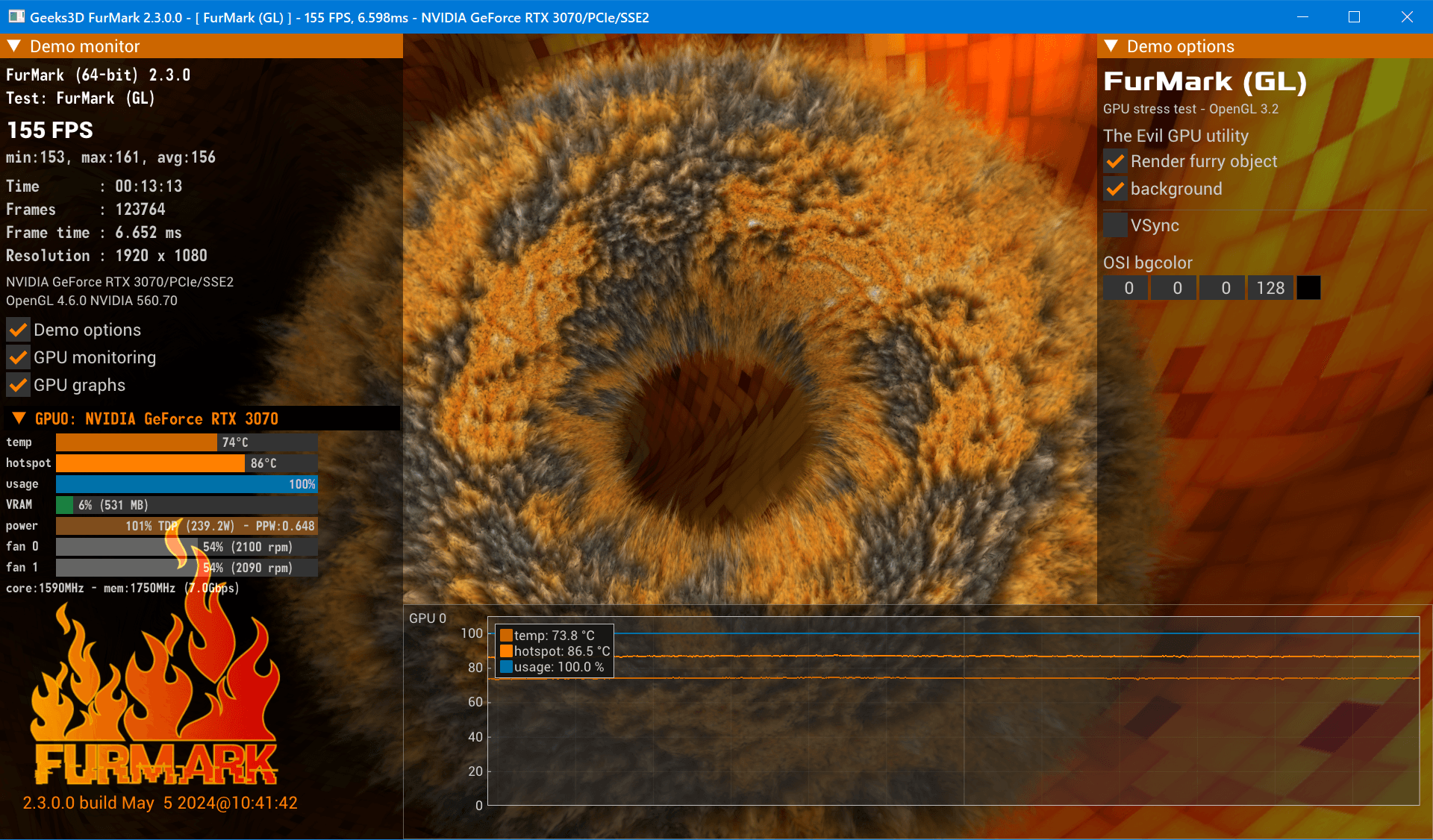Screen dimensions: 1433x840
Task: Maximize the FurMark window
Action: point(1354,16)
